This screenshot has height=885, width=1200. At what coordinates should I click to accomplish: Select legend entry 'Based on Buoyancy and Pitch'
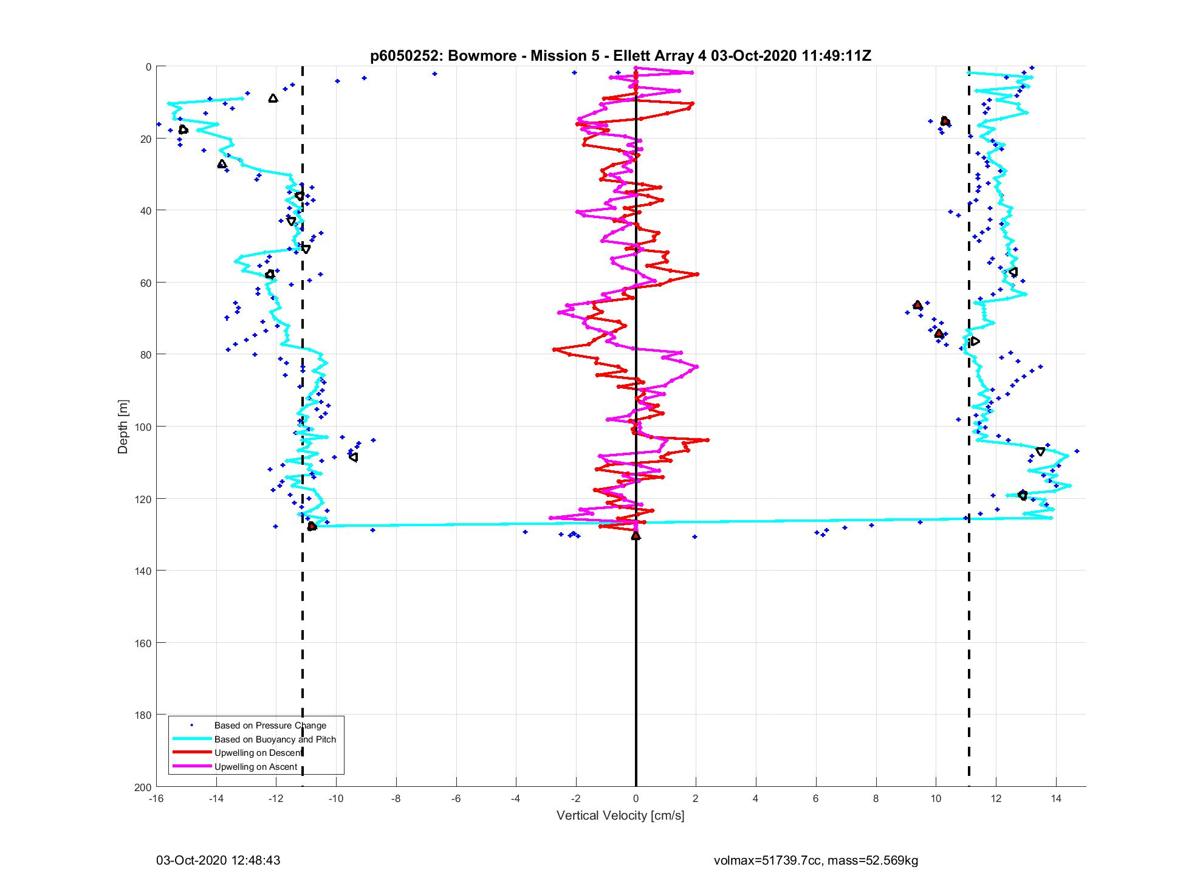click(275, 738)
